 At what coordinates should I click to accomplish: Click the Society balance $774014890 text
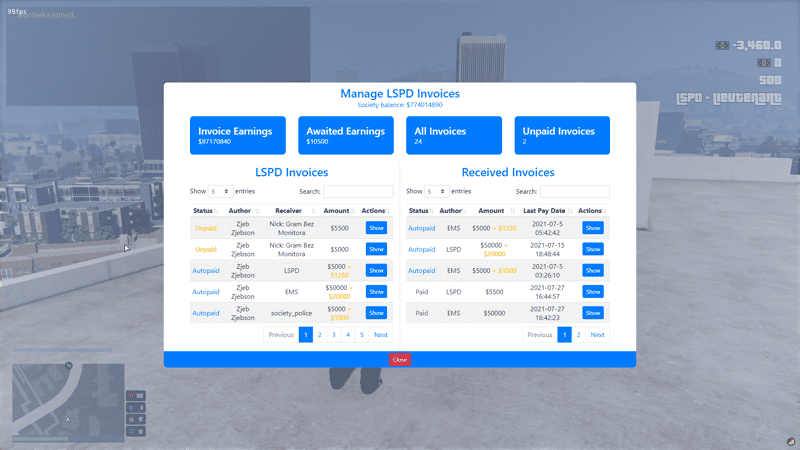400,105
